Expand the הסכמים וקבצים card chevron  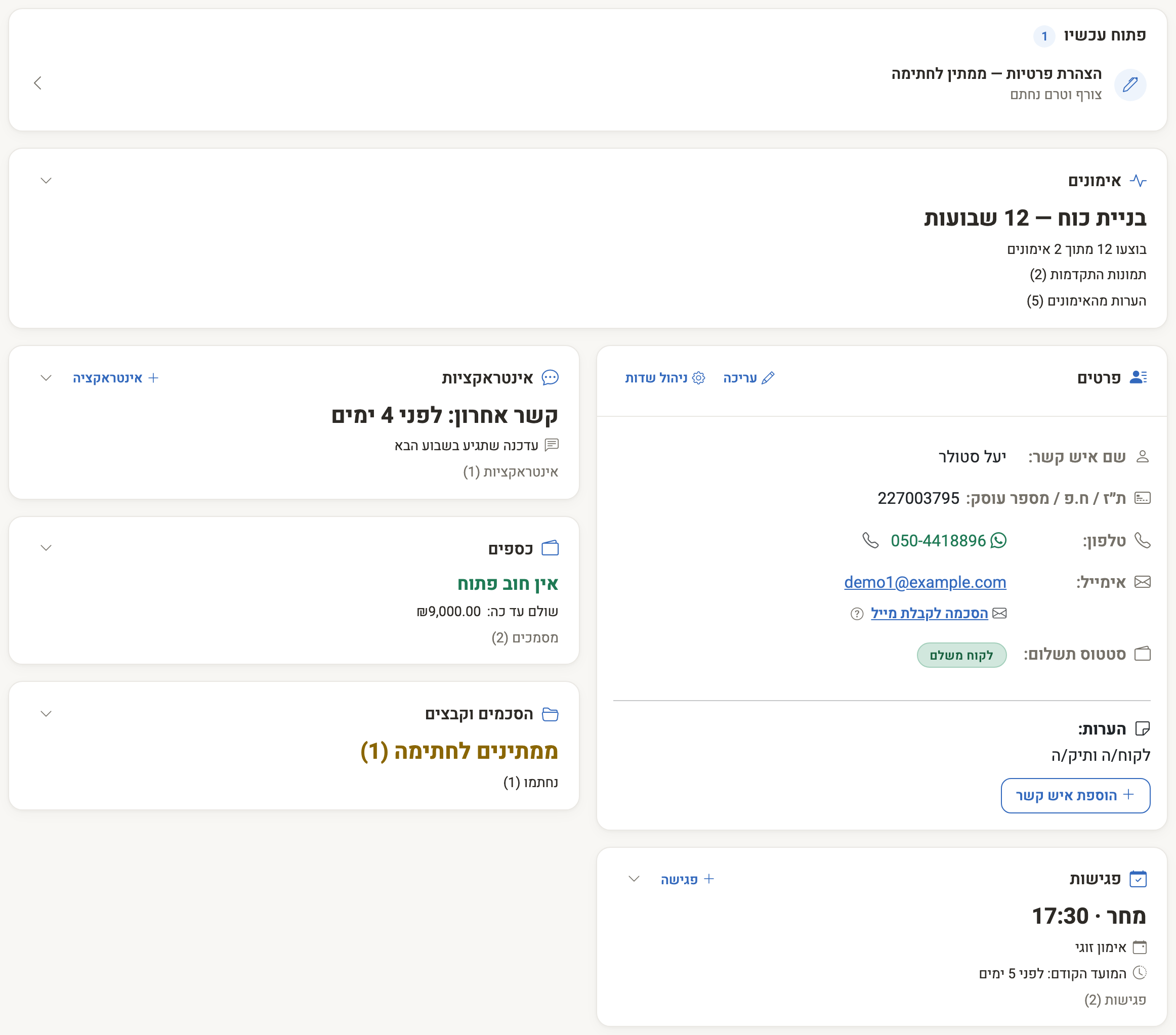(x=46, y=714)
